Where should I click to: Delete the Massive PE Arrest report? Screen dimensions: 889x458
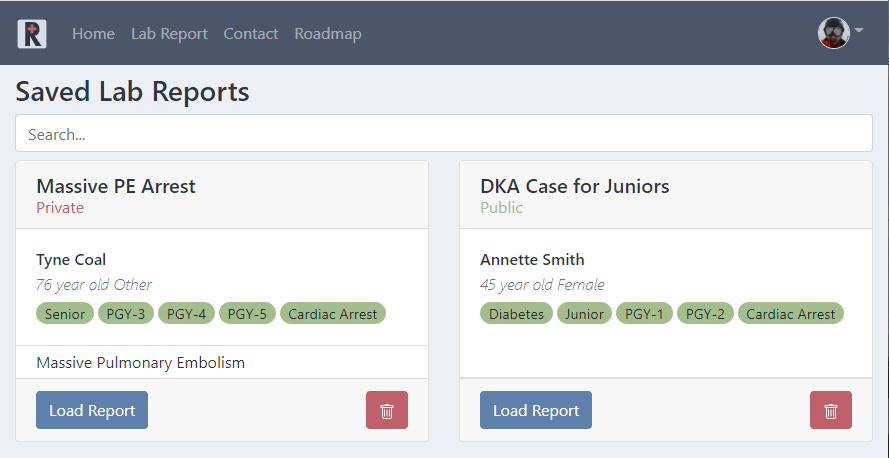click(387, 410)
